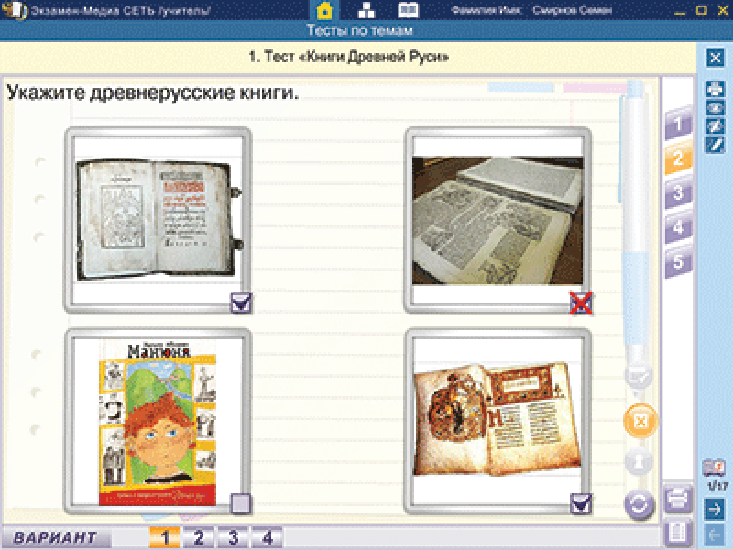Toggle checkbox under illuminated manuscript image
This screenshot has width=733, height=550.
click(x=581, y=504)
